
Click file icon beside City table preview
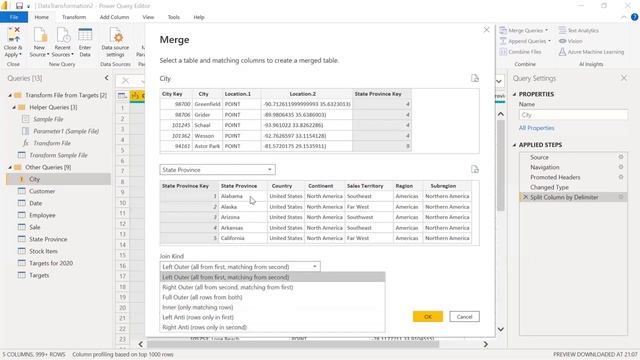pyautogui.click(x=475, y=78)
